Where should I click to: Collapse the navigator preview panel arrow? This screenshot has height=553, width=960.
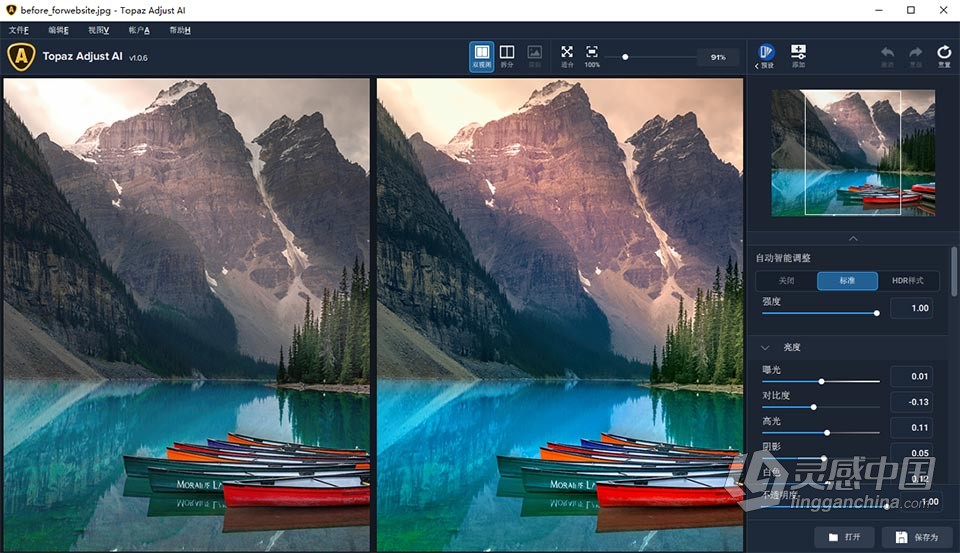point(852,239)
